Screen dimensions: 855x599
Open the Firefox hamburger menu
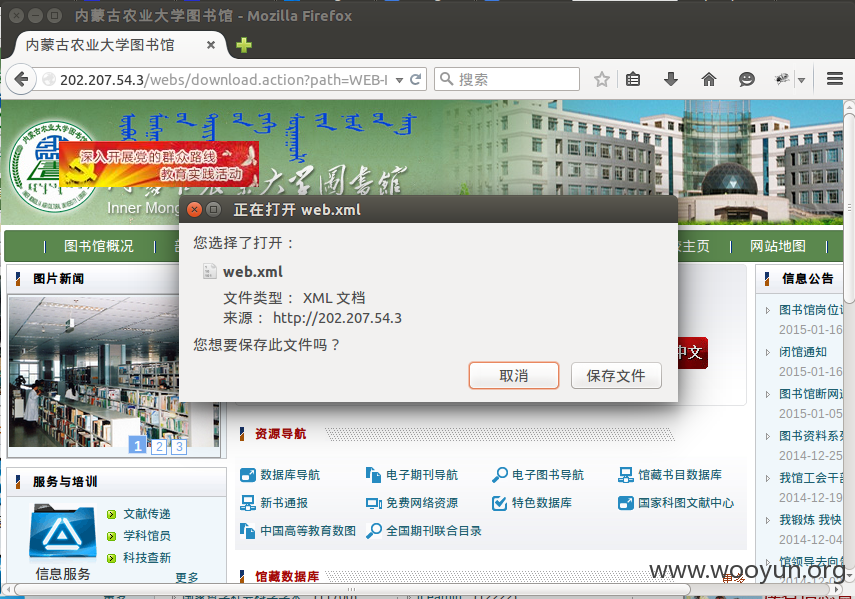pyautogui.click(x=835, y=80)
